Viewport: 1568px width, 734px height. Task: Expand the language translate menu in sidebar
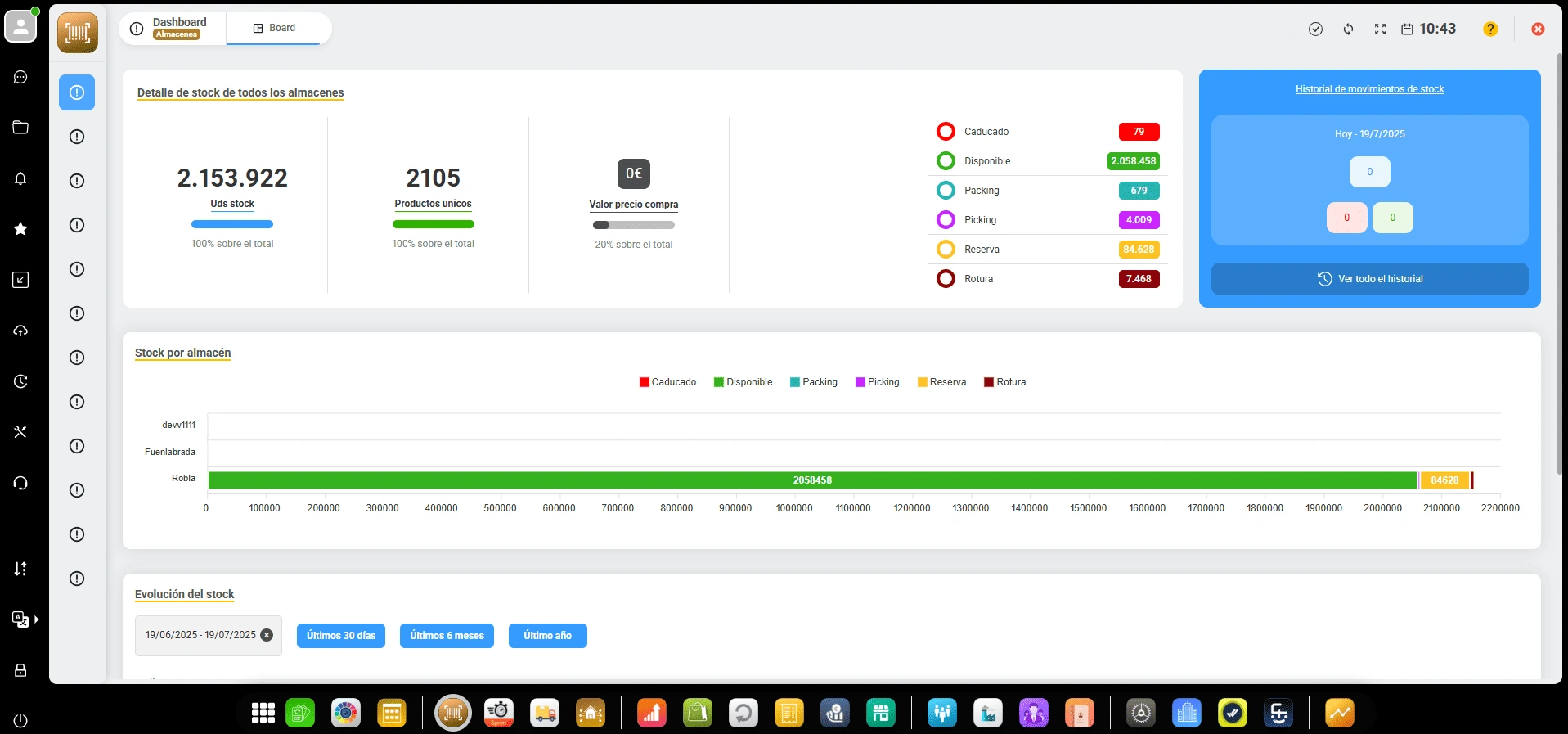(x=25, y=619)
